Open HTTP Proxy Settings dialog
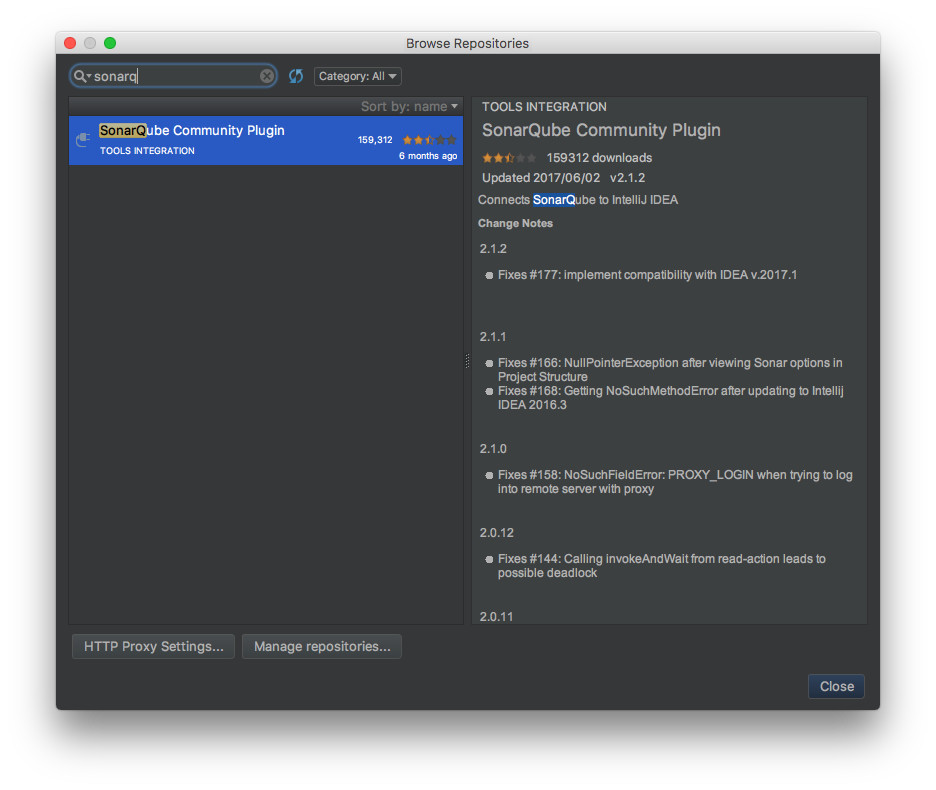The height and width of the screenshot is (790, 936). click(x=153, y=646)
